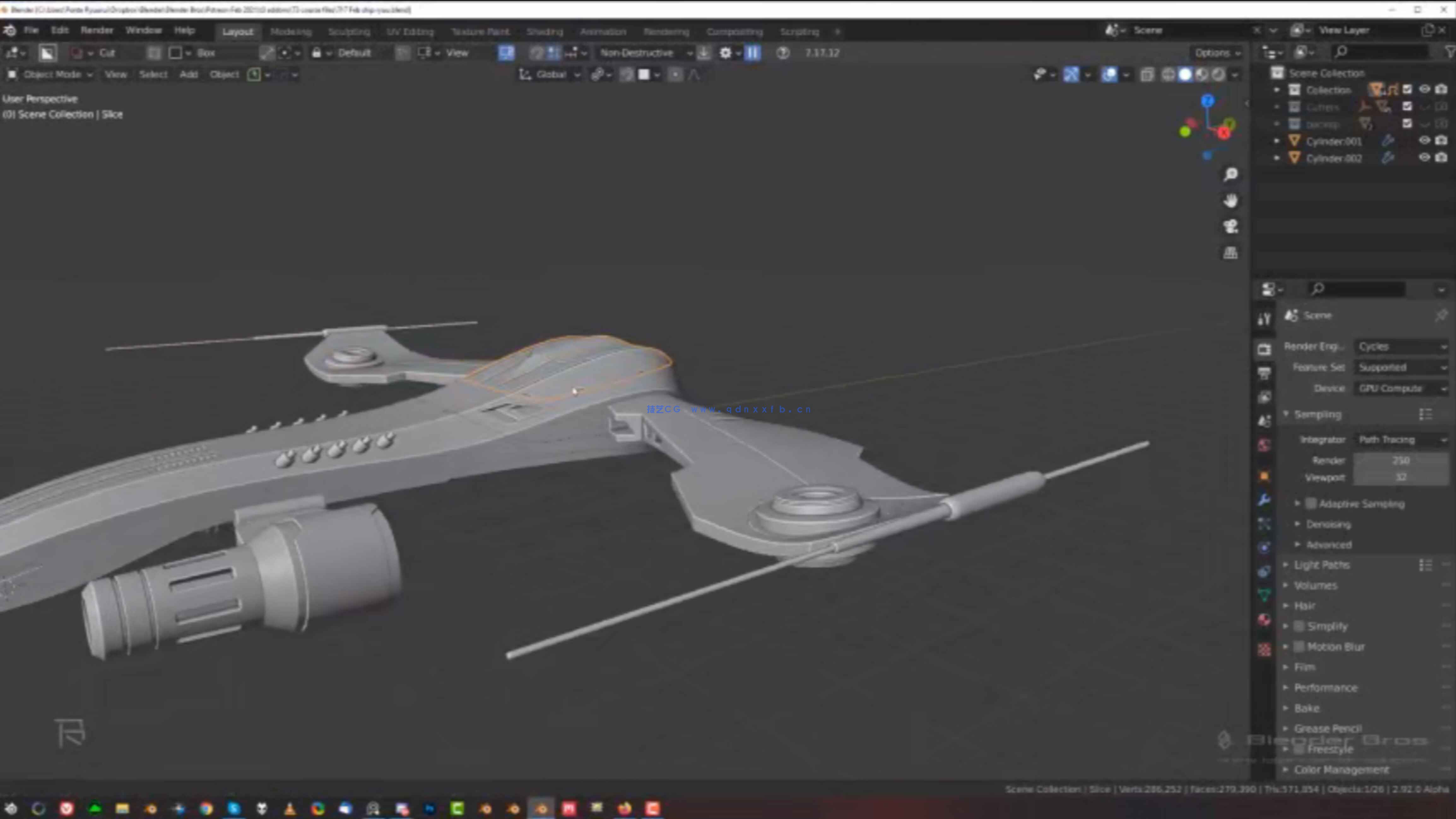Open Viewport Shading rendered mode icon
The width and height of the screenshot is (1456, 819).
tap(1219, 74)
